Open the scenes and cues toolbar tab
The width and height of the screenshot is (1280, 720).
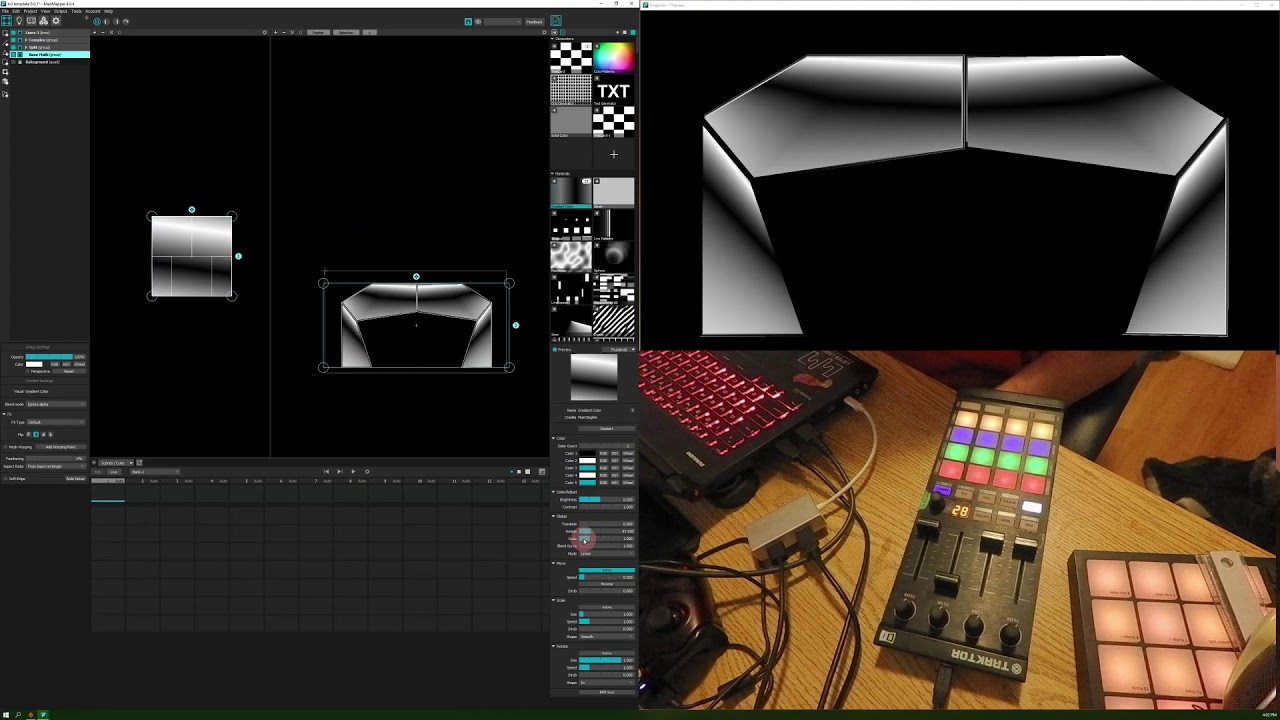[31, 20]
